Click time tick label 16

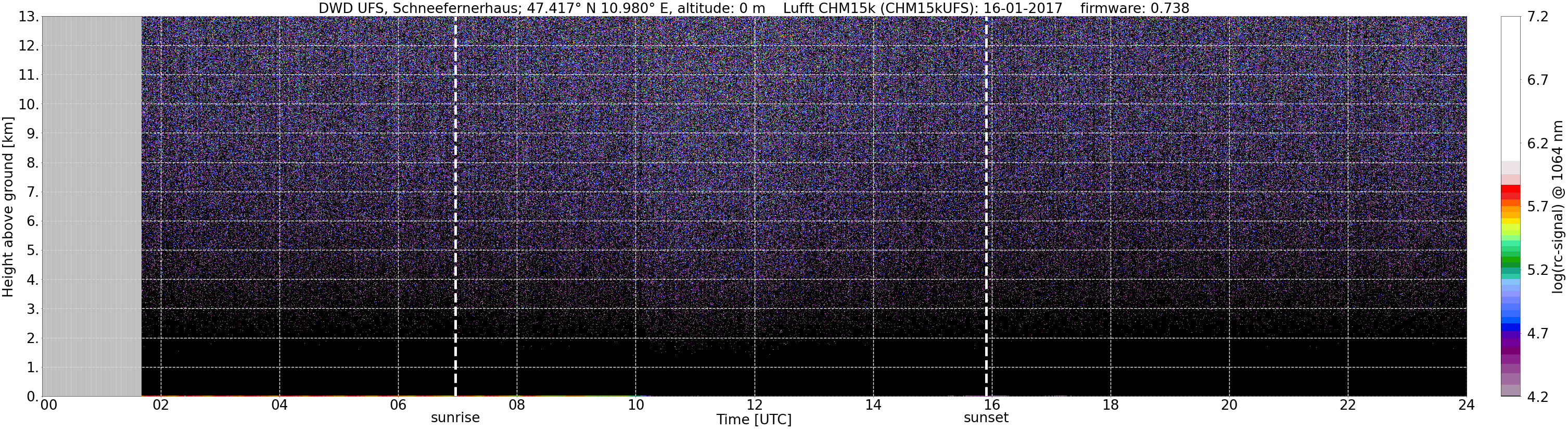click(x=991, y=406)
